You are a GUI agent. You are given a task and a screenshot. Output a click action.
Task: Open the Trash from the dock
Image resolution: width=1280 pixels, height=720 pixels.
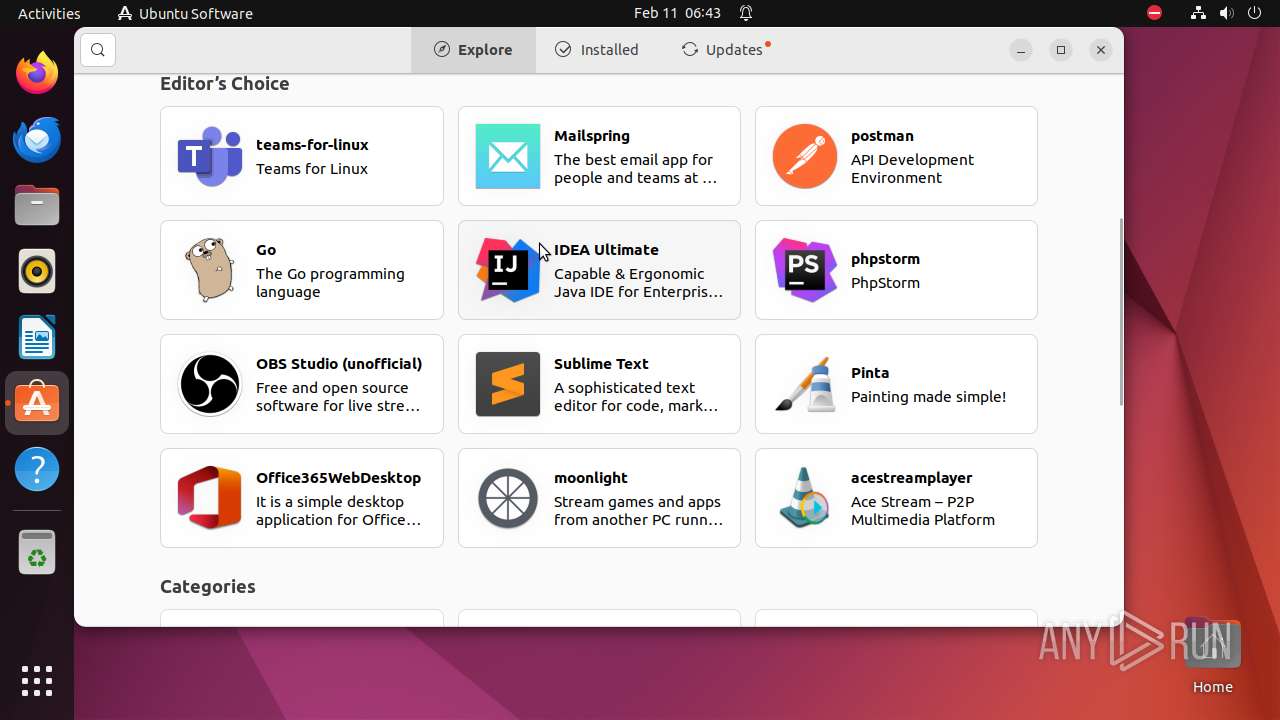[37, 552]
